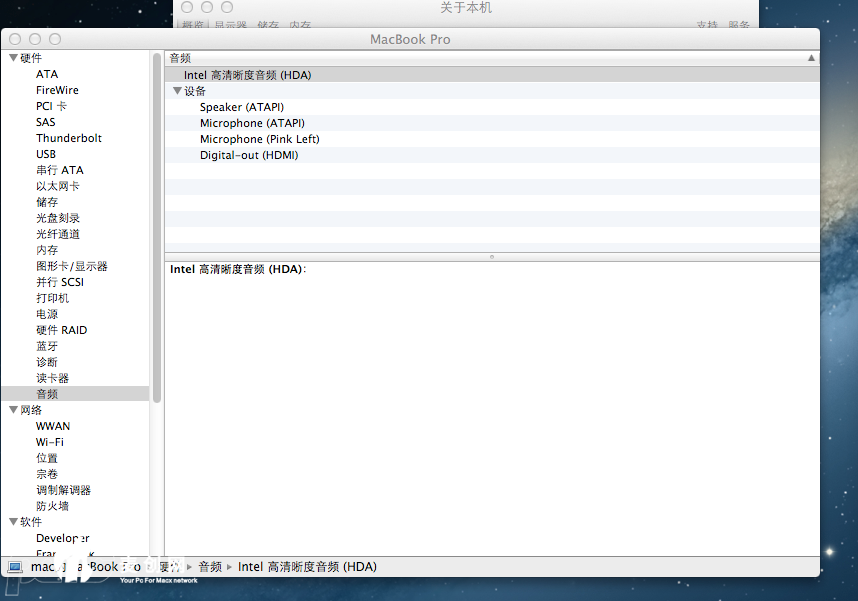
Task: Select the Digital-out (HDMI) device
Action: tap(249, 155)
